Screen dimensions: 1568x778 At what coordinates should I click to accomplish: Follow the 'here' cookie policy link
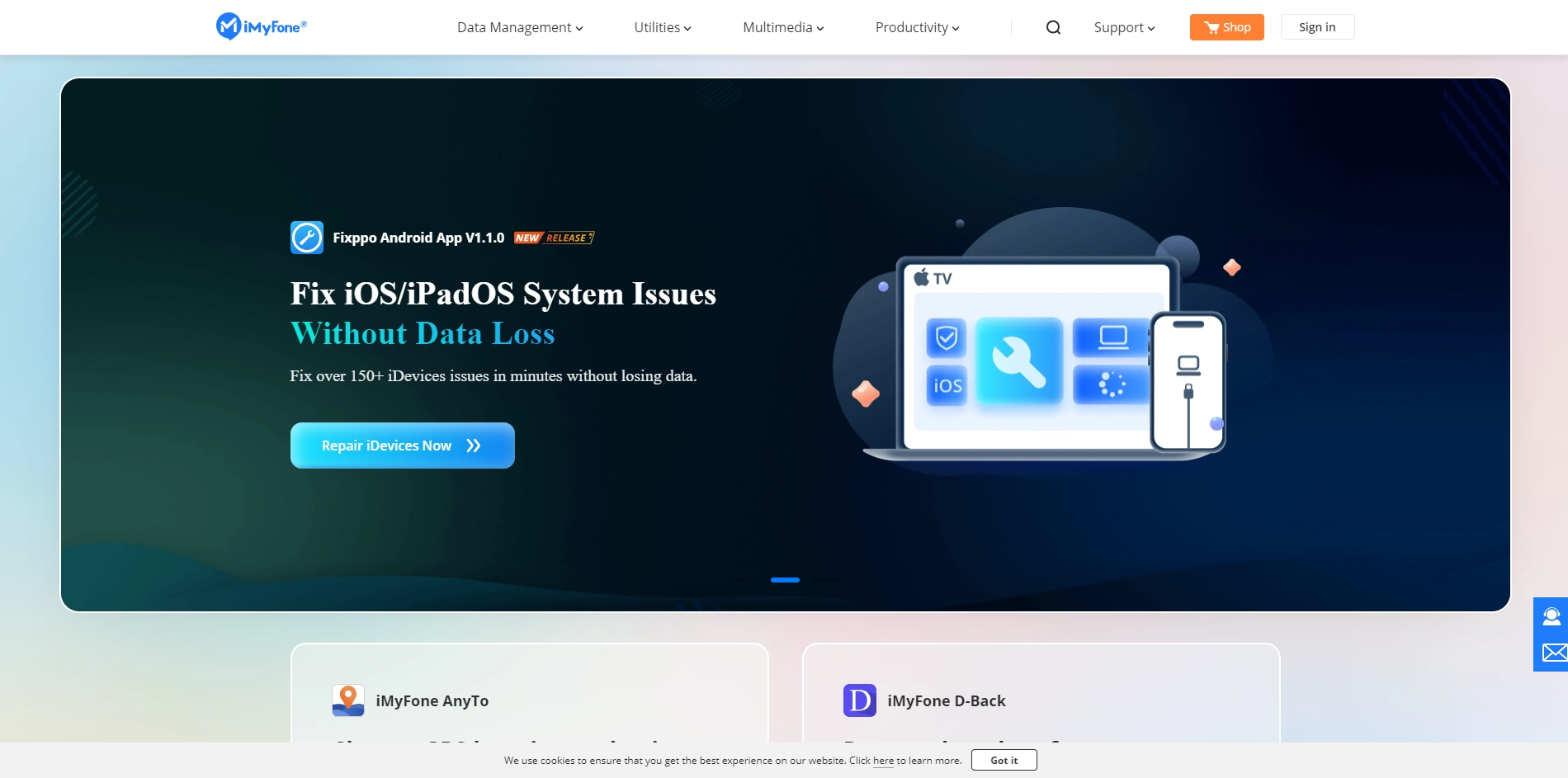[x=883, y=761]
